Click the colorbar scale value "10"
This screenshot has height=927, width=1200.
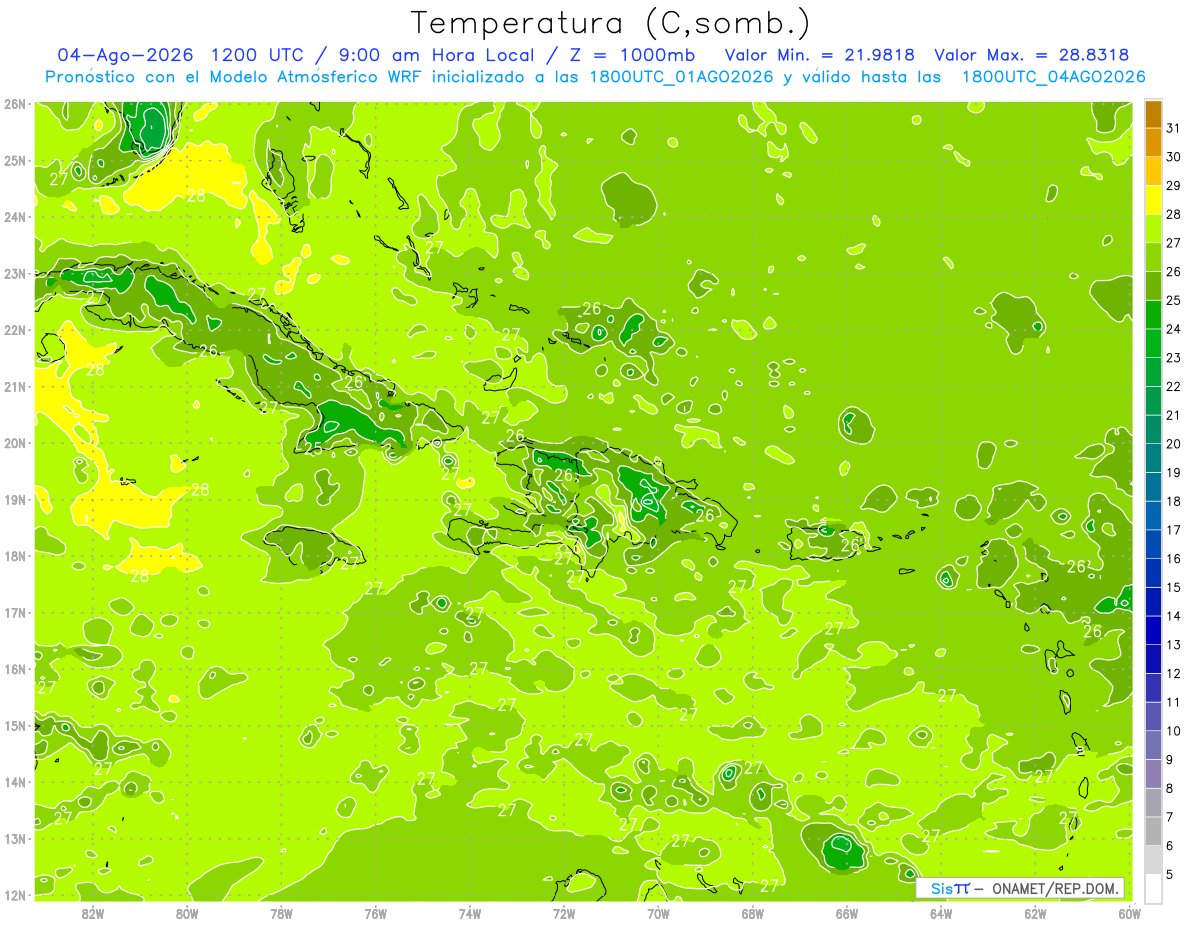(1174, 731)
